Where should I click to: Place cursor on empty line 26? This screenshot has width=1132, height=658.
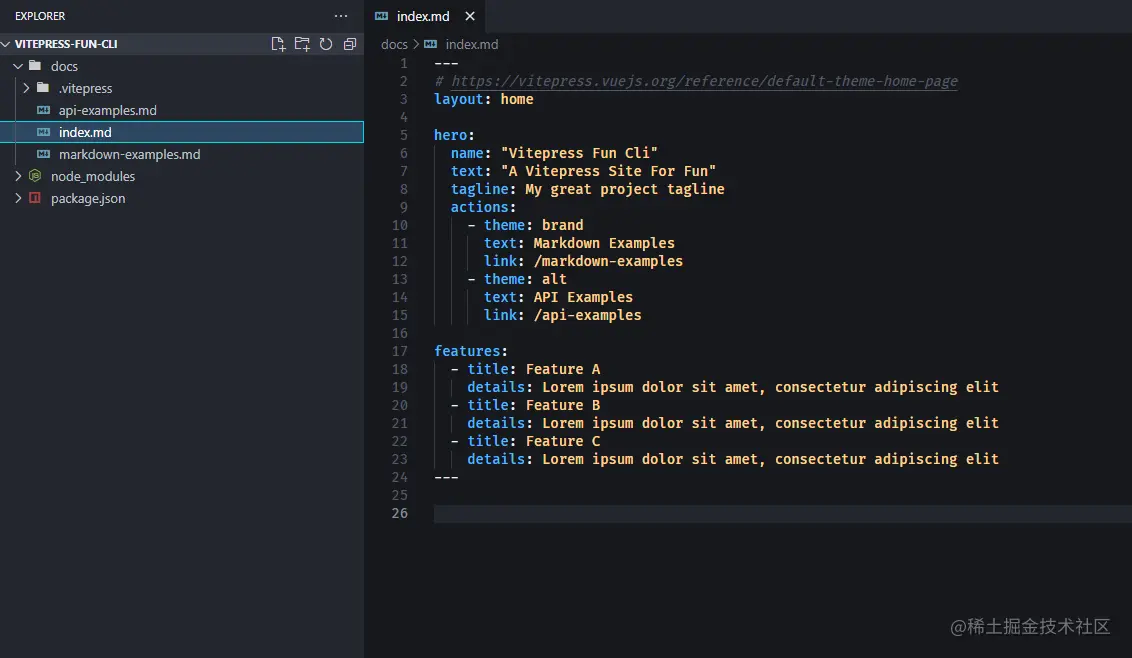pos(783,514)
